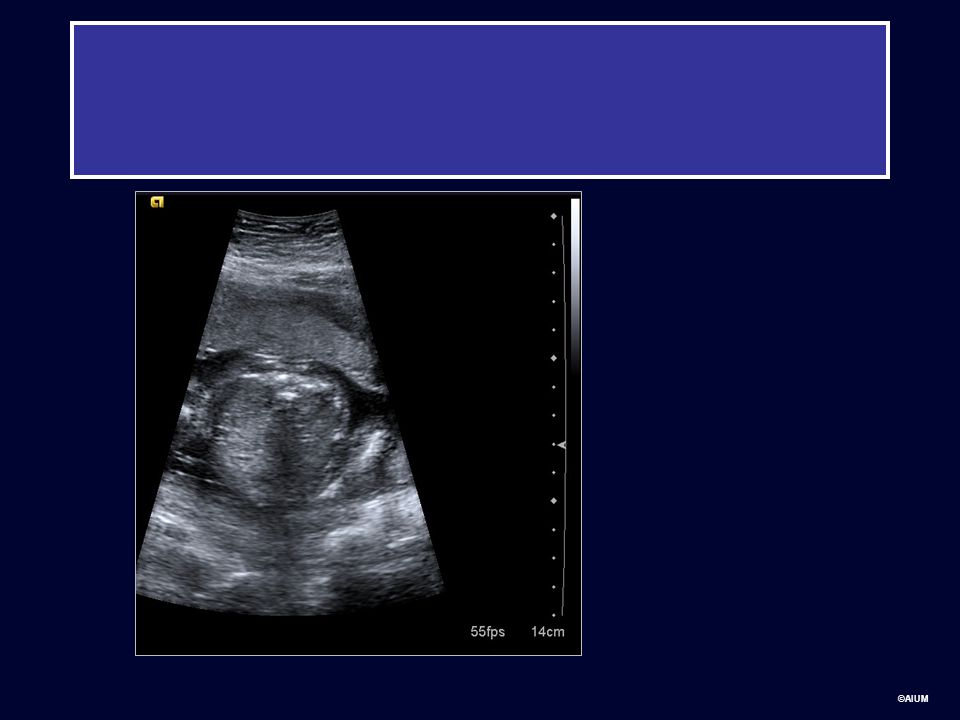960x720 pixels.
Task: Click the grayscale brightness bar
Action: (575, 287)
